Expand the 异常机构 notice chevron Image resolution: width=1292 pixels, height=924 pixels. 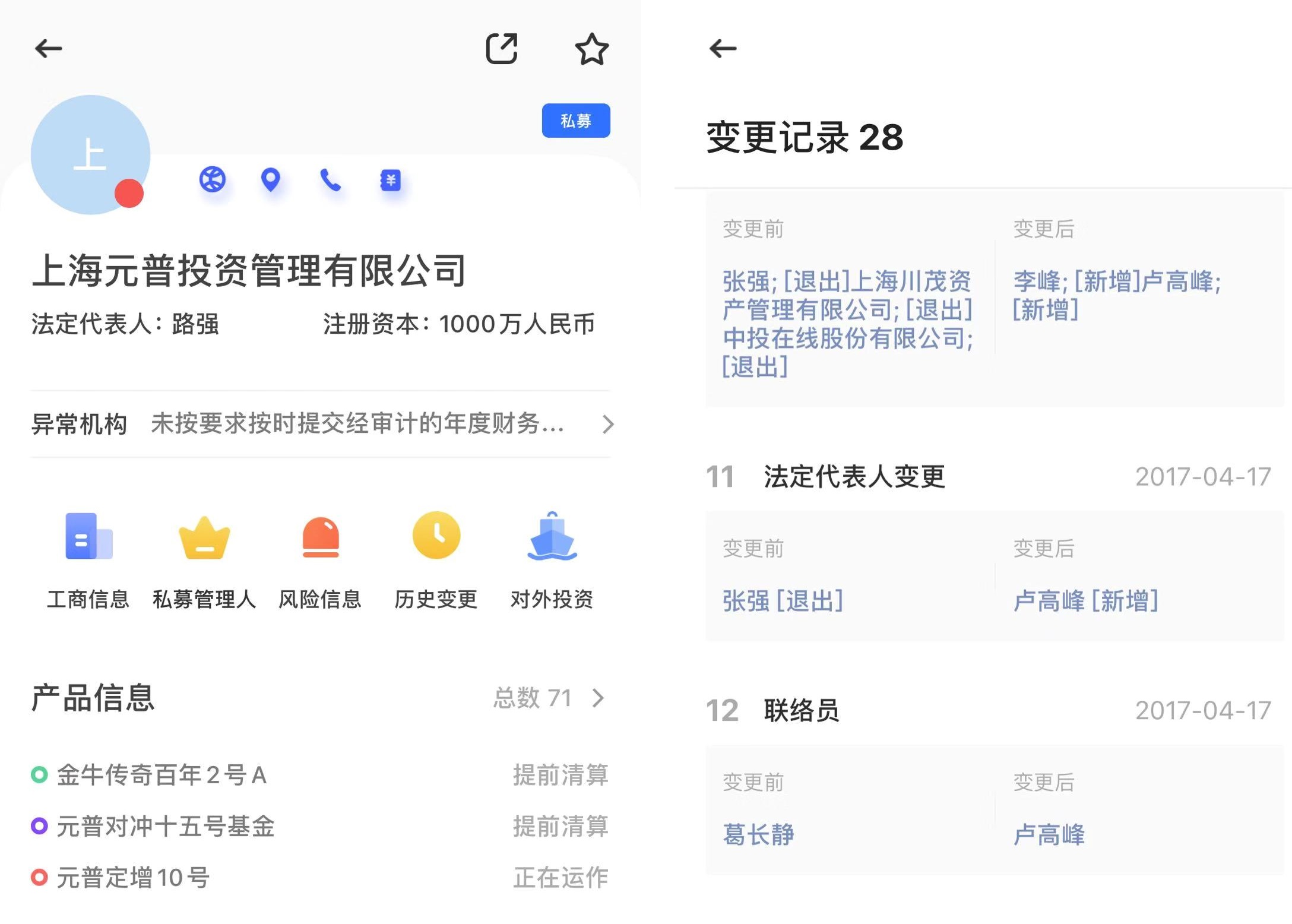coord(607,424)
